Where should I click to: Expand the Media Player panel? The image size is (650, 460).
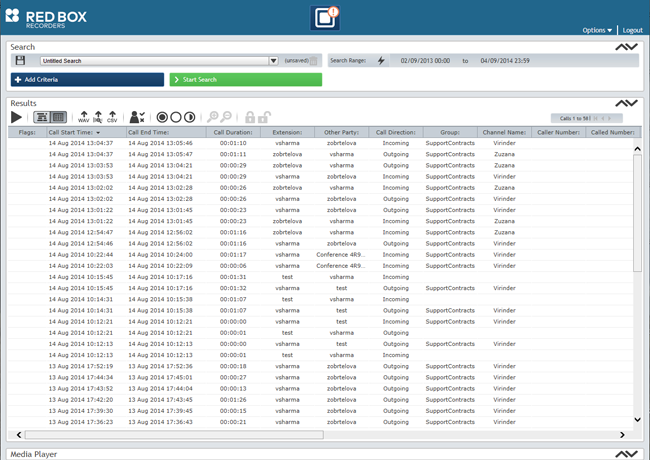tap(626, 454)
